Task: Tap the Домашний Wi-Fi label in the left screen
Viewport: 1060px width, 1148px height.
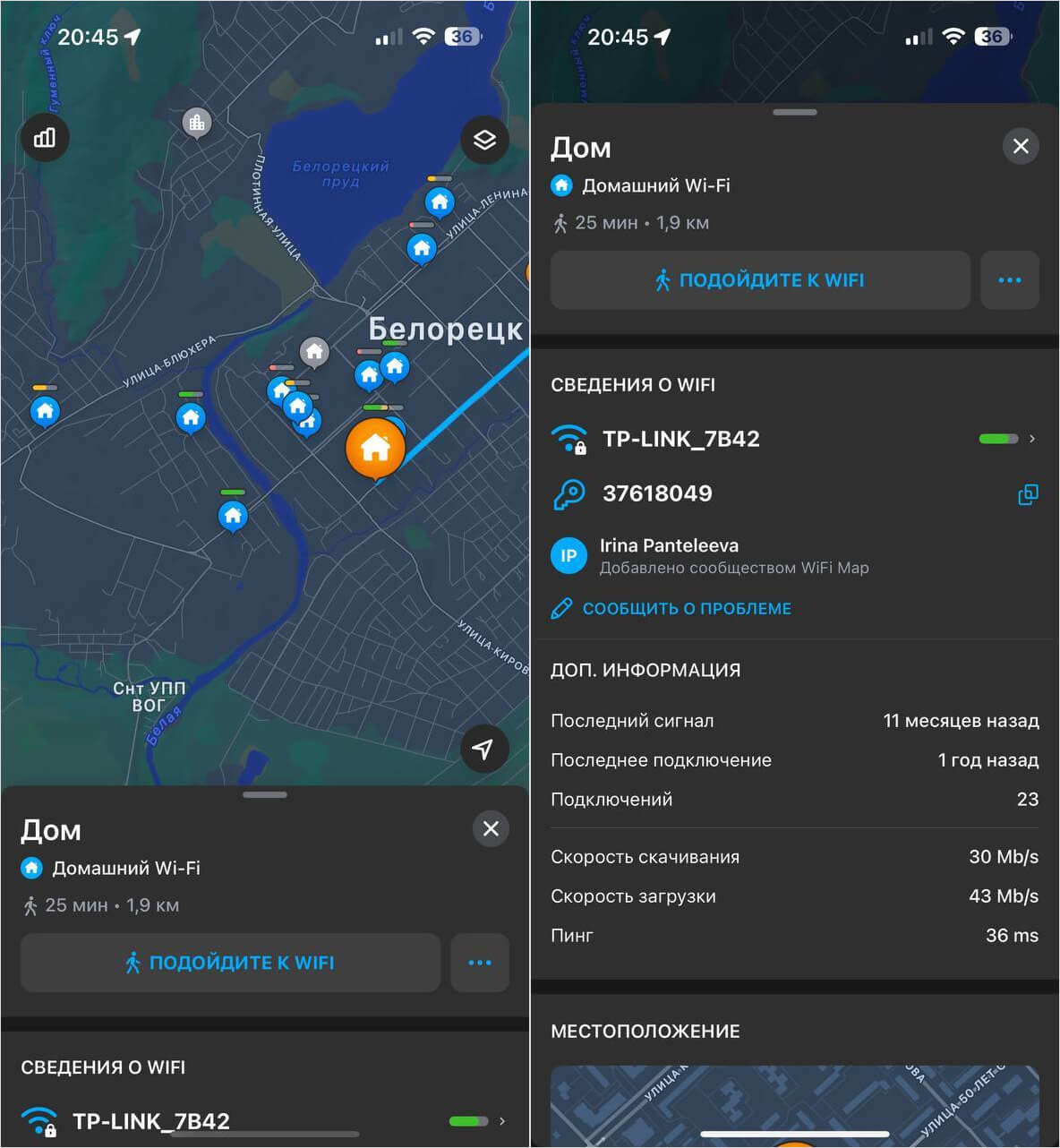Action: click(x=126, y=868)
